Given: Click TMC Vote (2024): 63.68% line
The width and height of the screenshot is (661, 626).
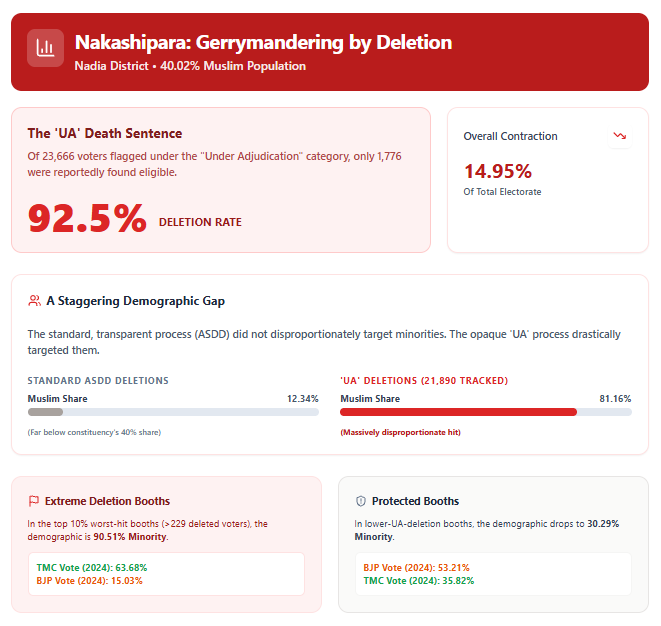Looking at the screenshot, I should (92, 567).
